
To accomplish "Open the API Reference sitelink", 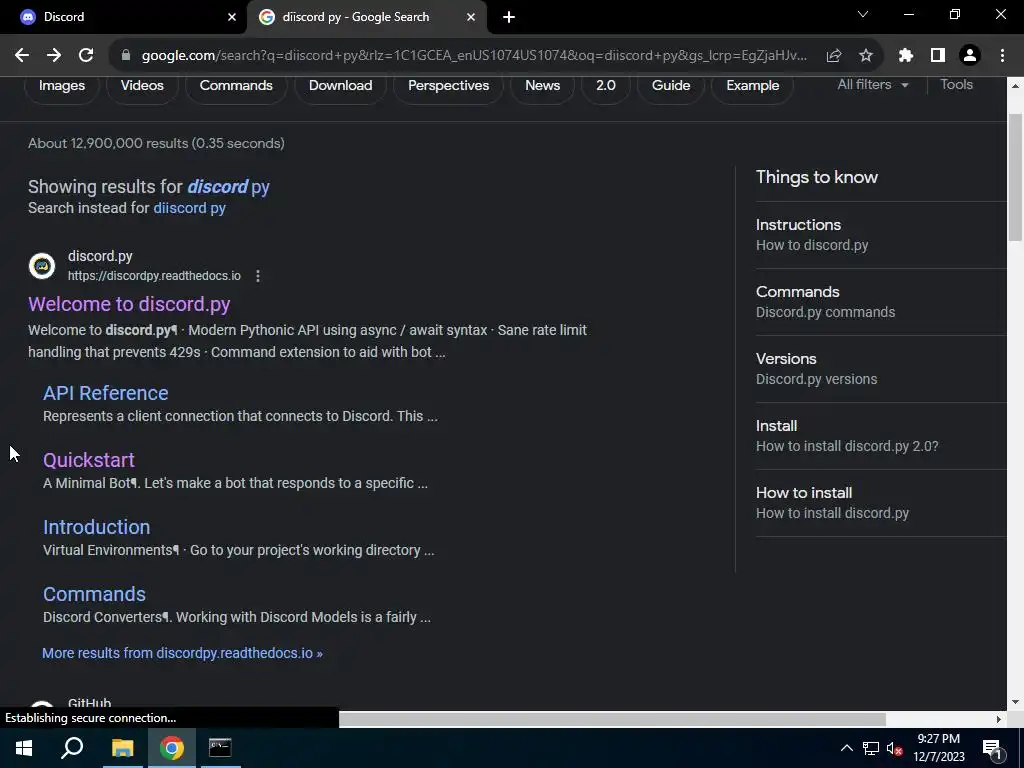I will point(106,393).
